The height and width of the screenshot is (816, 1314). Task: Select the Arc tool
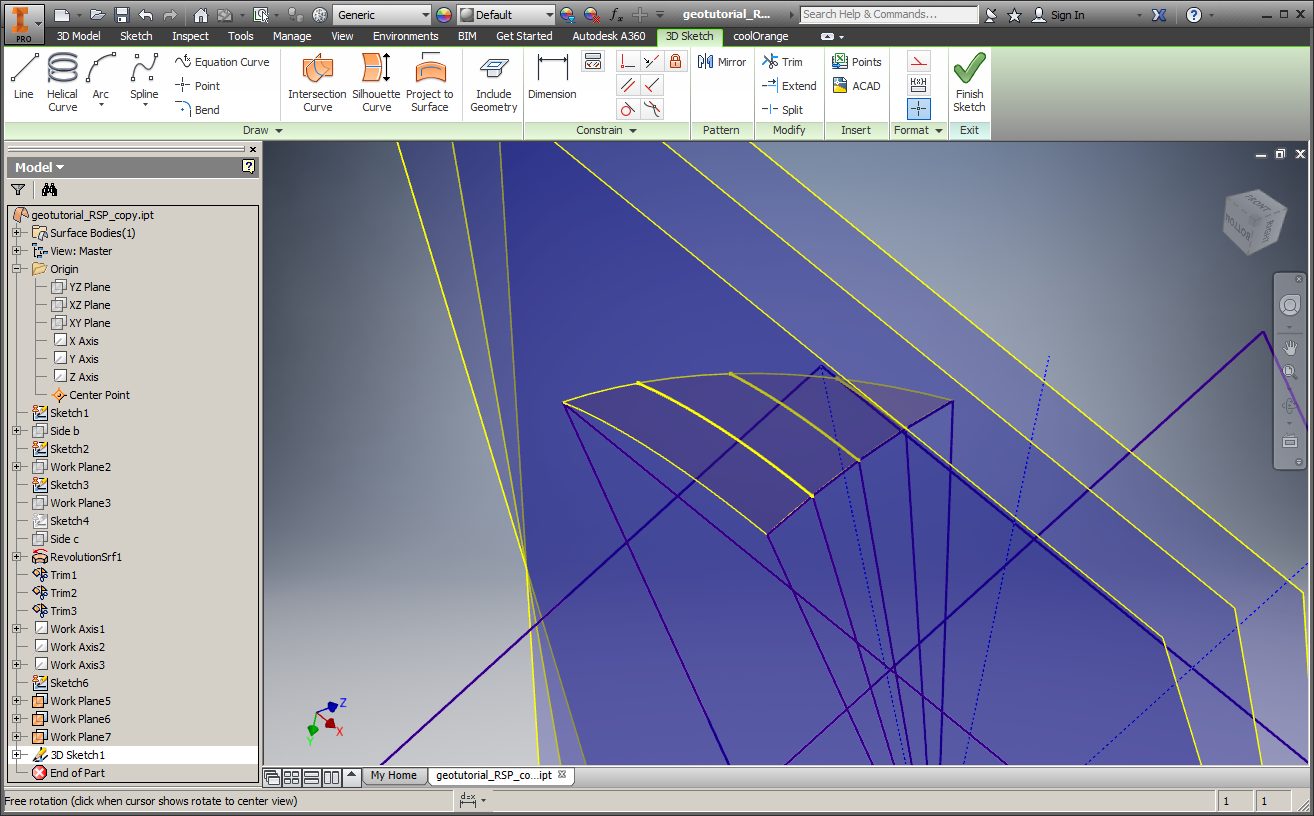click(101, 80)
